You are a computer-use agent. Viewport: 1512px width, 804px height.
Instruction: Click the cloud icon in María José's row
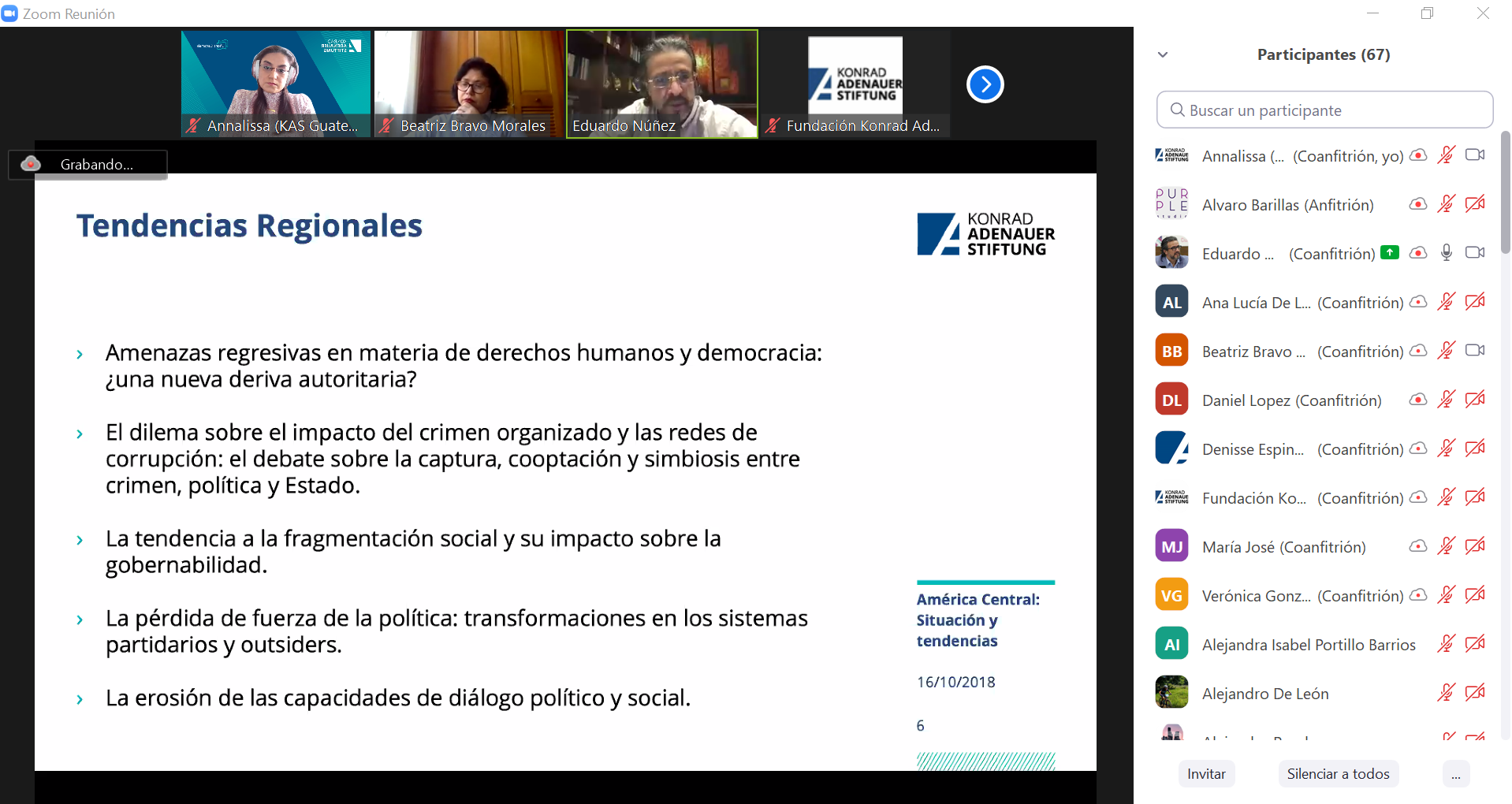(x=1418, y=546)
